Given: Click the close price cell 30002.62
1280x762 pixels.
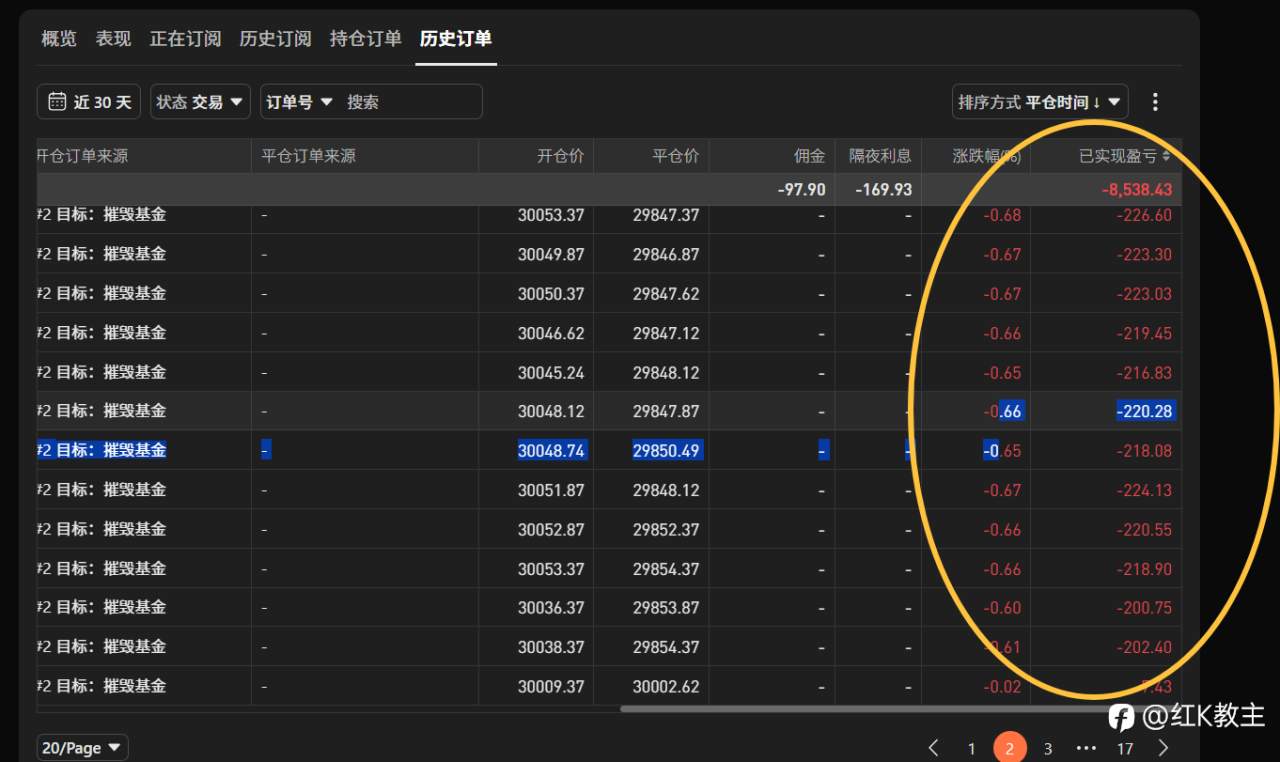Looking at the screenshot, I should [x=666, y=686].
